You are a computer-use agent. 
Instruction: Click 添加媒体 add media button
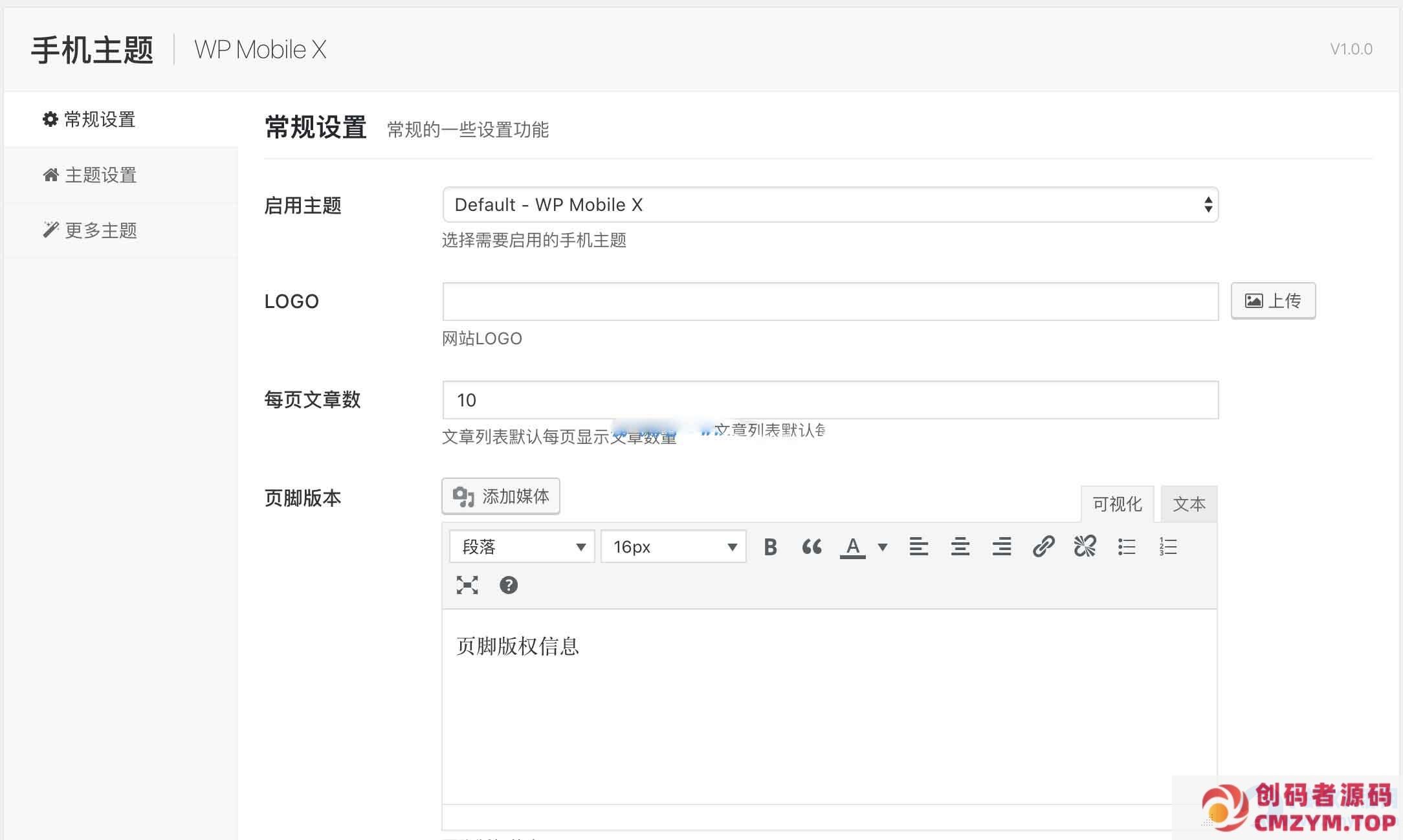501,496
